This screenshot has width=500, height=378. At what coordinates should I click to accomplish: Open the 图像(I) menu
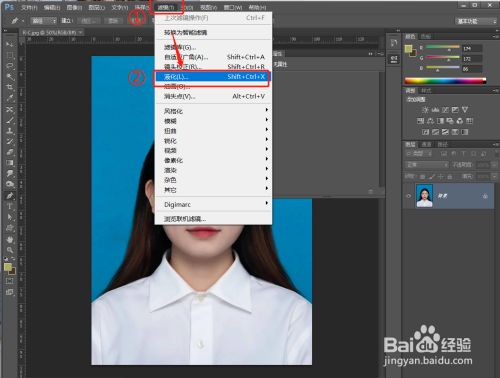74,7
